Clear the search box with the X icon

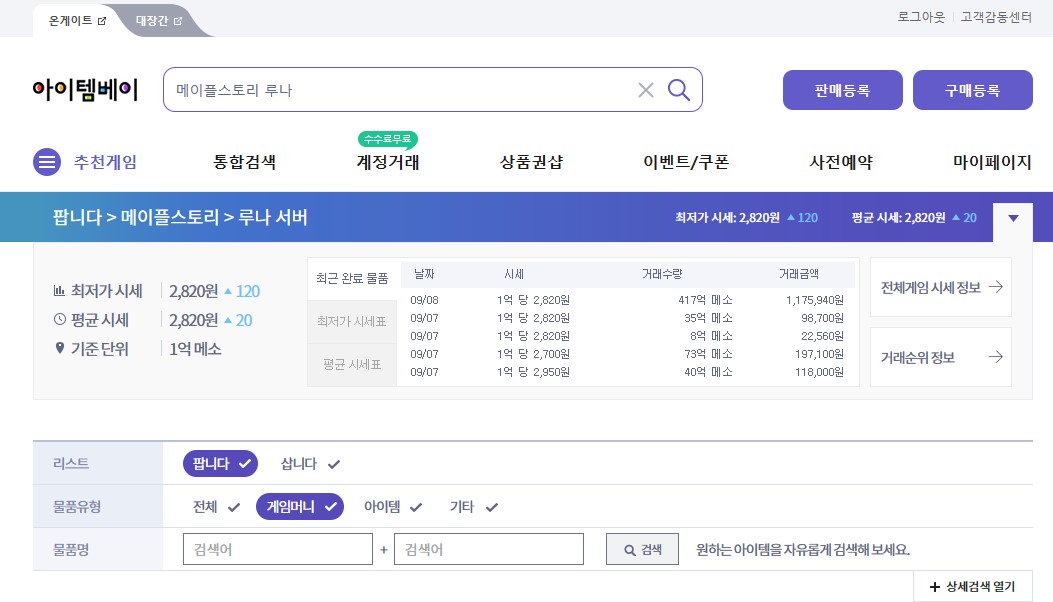pyautogui.click(x=645, y=90)
